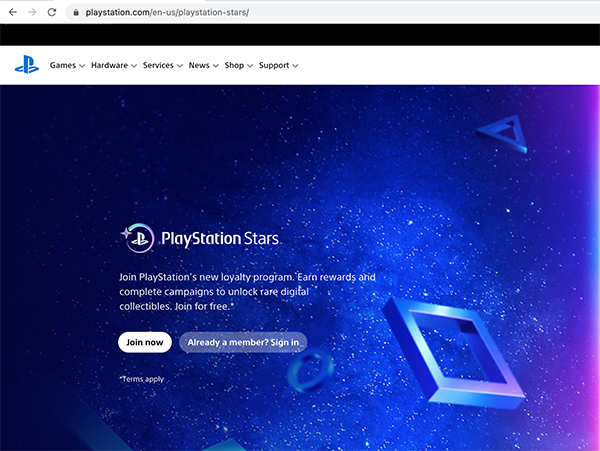Expand the chevron next to Games

[x=82, y=66]
